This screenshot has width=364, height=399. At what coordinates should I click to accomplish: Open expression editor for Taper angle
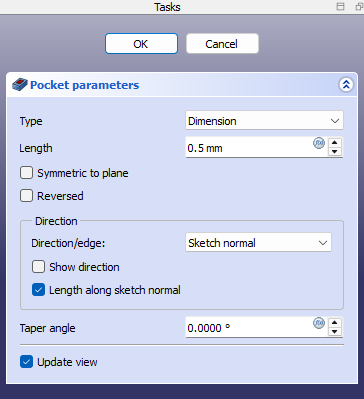point(319,323)
